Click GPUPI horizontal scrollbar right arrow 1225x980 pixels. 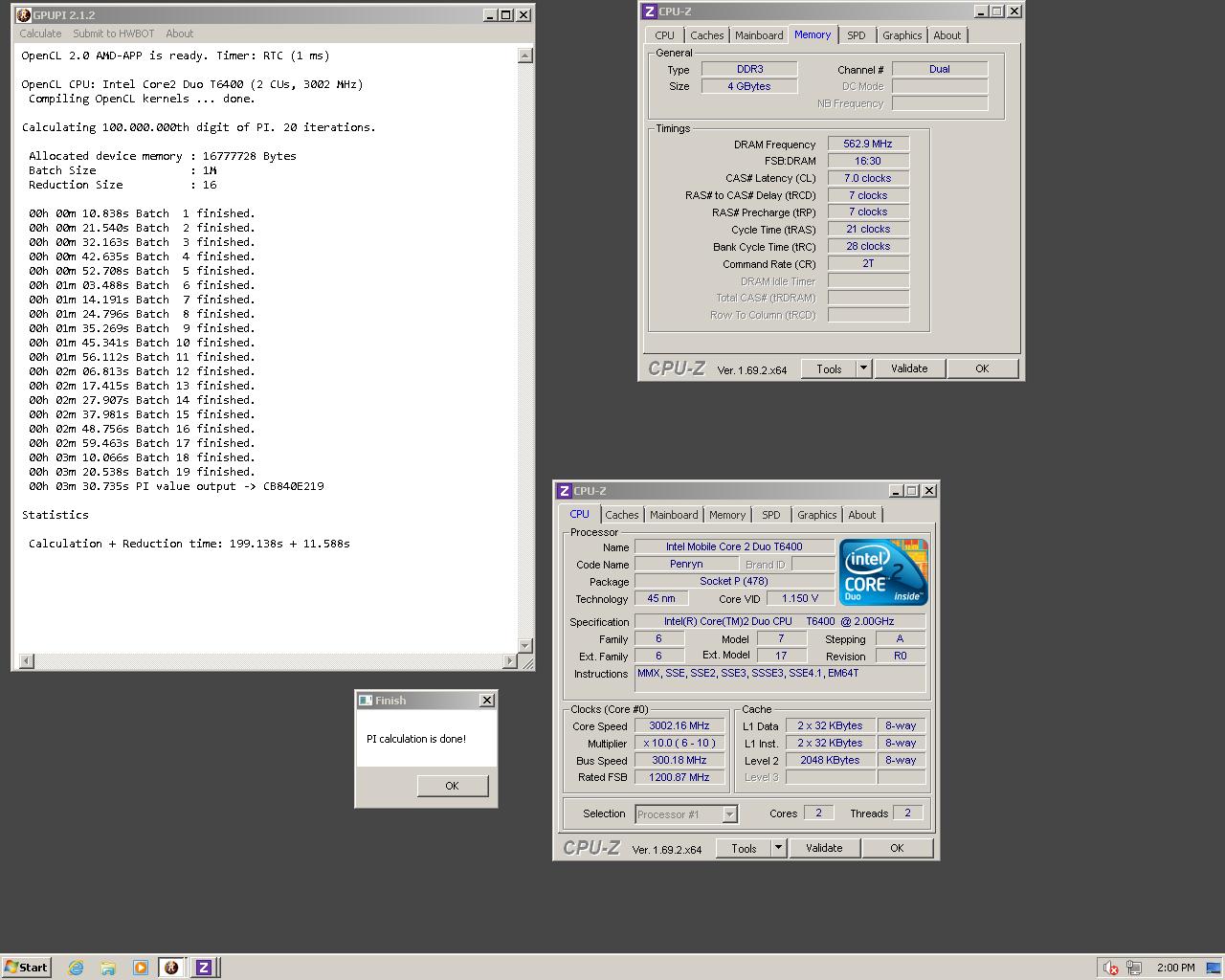coord(508,661)
